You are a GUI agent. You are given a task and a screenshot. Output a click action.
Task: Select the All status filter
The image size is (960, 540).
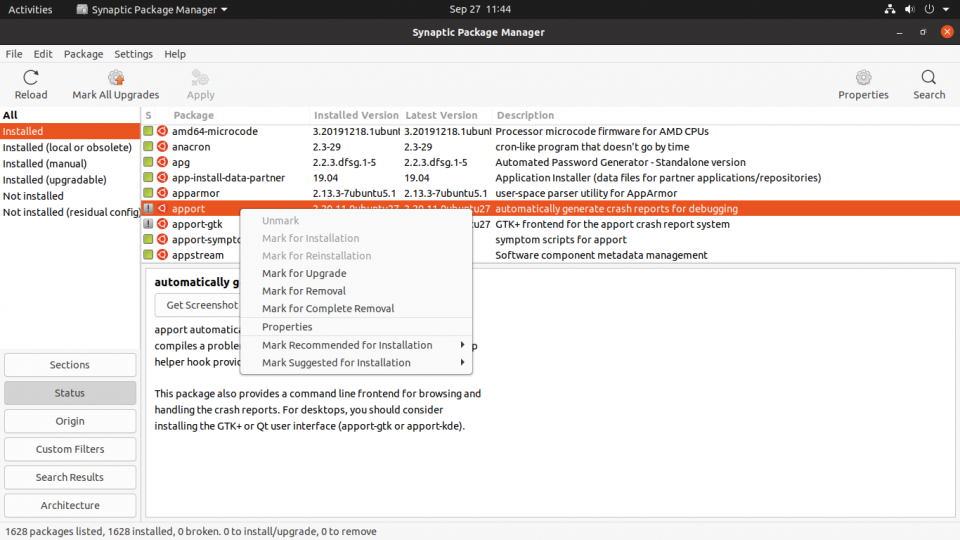click(70, 115)
